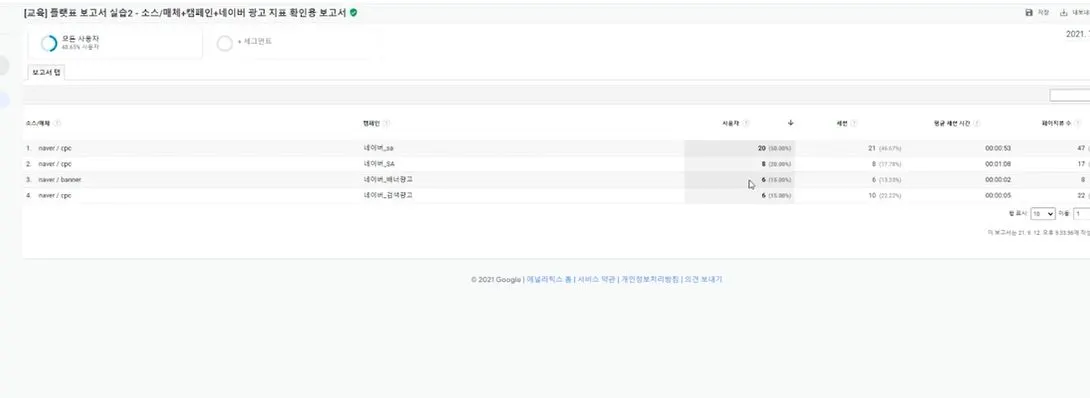Click the help icon next to 페이지뷰 수 header
1090x398 pixels.
click(1076, 123)
